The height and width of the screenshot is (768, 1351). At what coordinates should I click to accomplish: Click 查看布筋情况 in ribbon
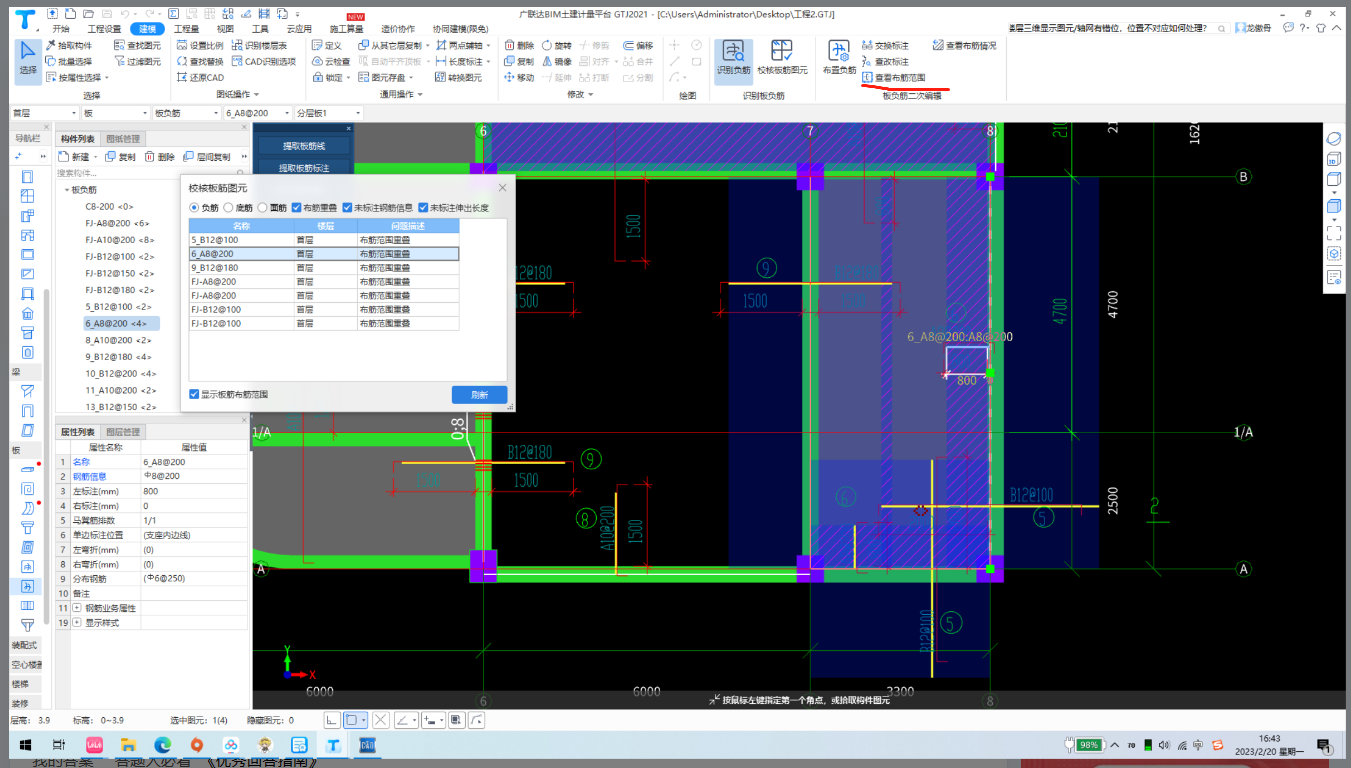964,46
